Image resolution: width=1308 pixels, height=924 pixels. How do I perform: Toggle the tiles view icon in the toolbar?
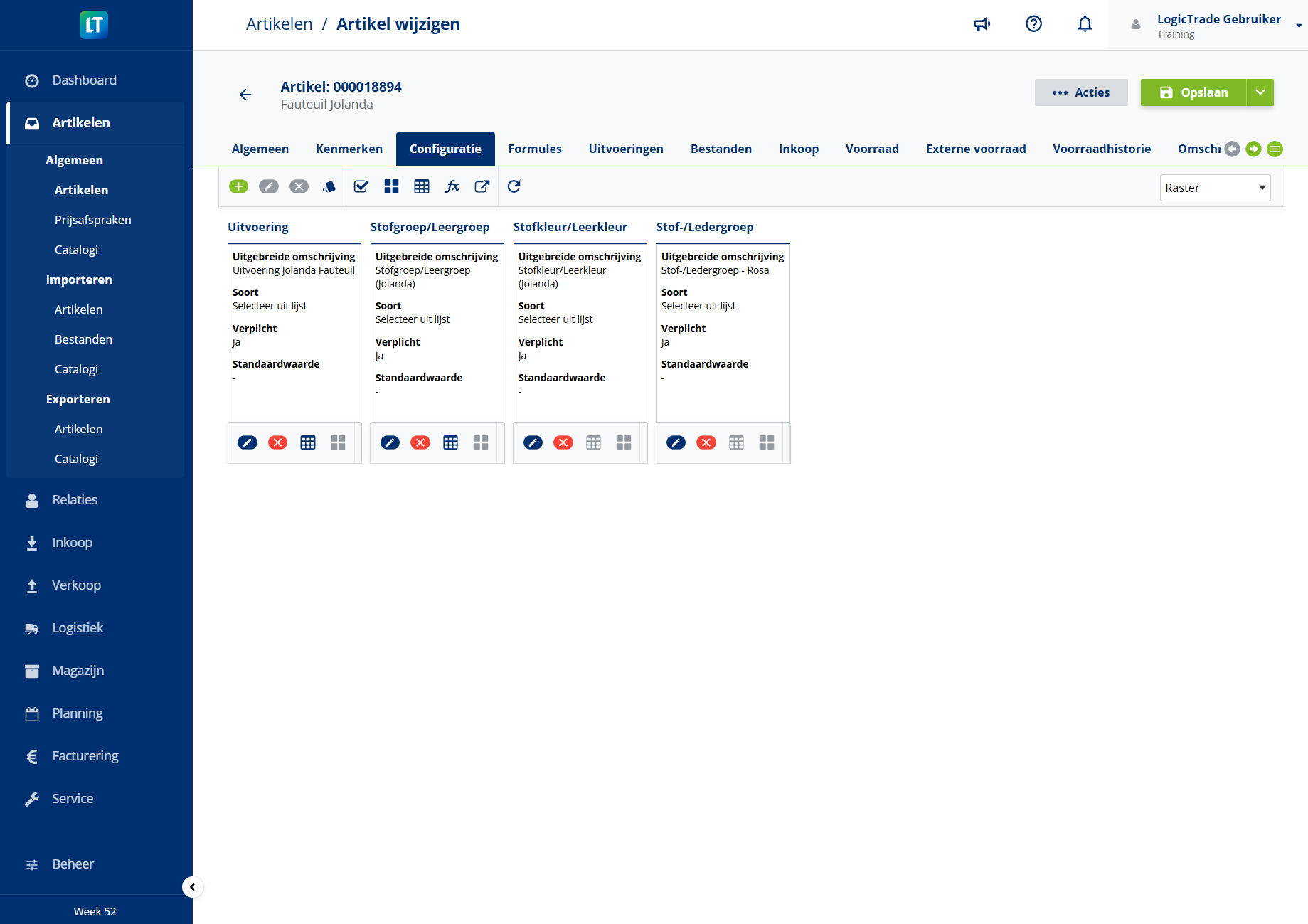point(391,186)
